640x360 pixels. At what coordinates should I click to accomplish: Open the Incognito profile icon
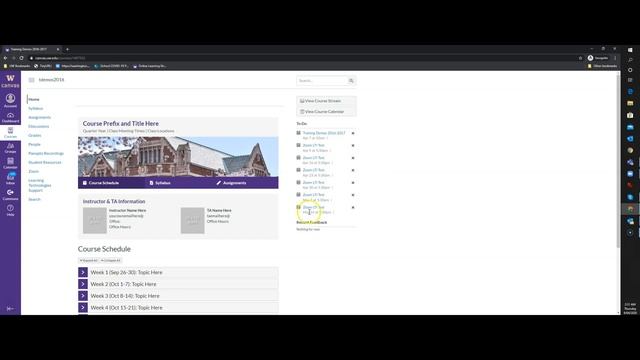(598, 58)
